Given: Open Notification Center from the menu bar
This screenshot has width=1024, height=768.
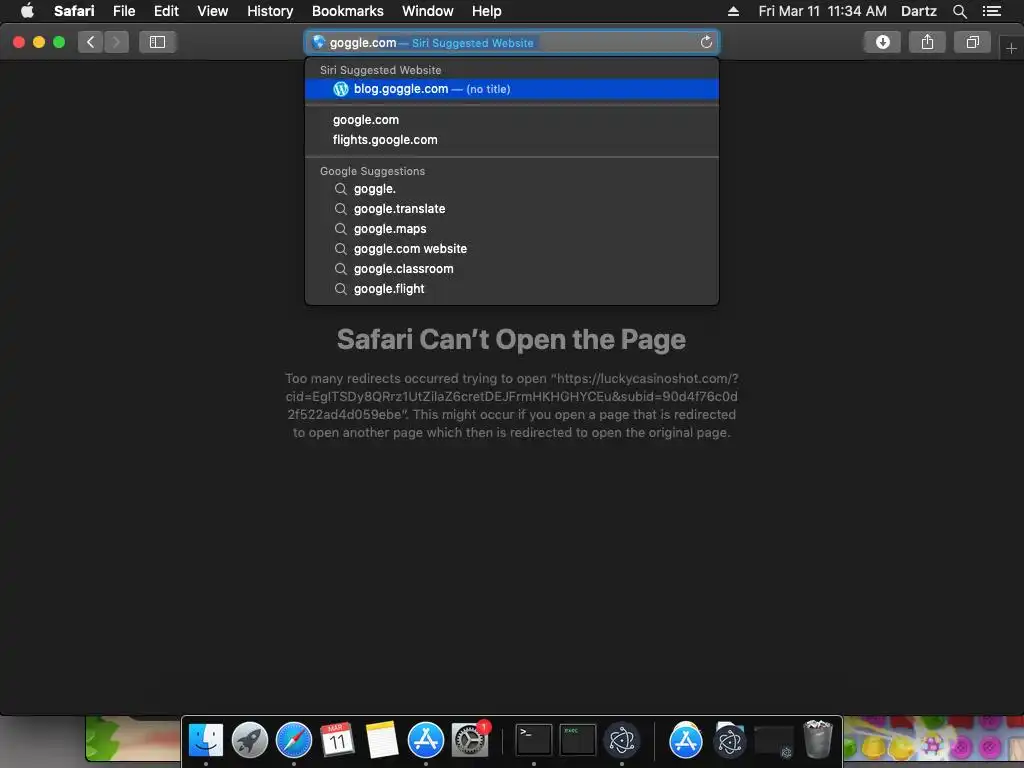Looking at the screenshot, I should 991,11.
